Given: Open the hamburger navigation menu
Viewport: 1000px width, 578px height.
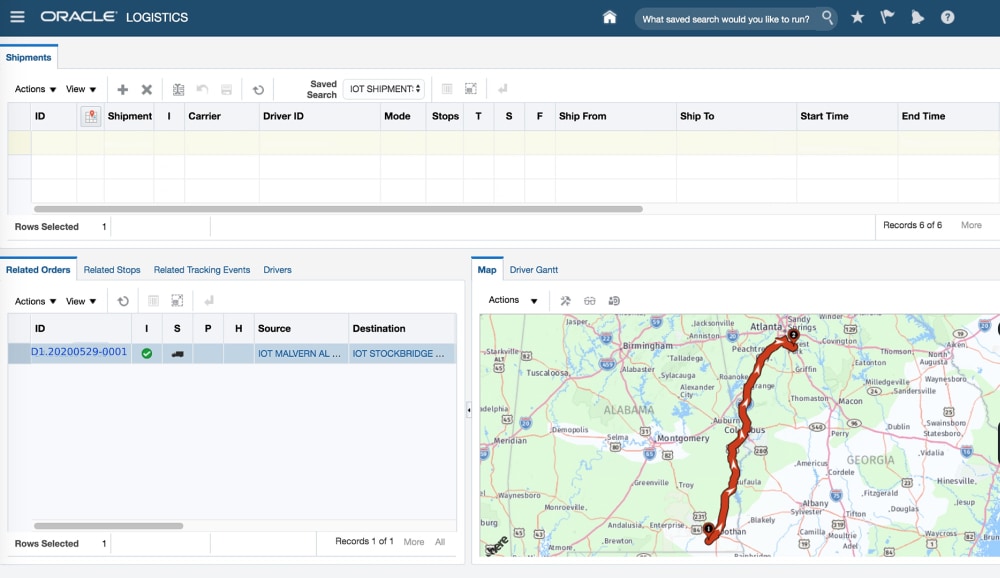Looking at the screenshot, I should (x=17, y=17).
